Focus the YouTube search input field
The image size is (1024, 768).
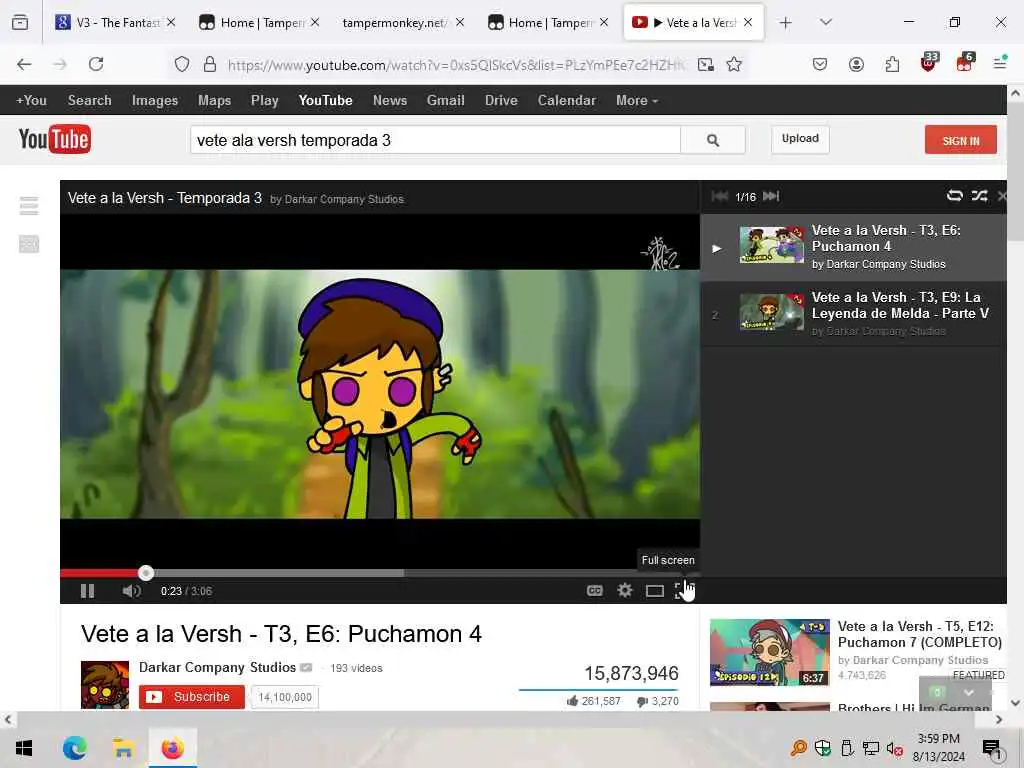point(436,140)
